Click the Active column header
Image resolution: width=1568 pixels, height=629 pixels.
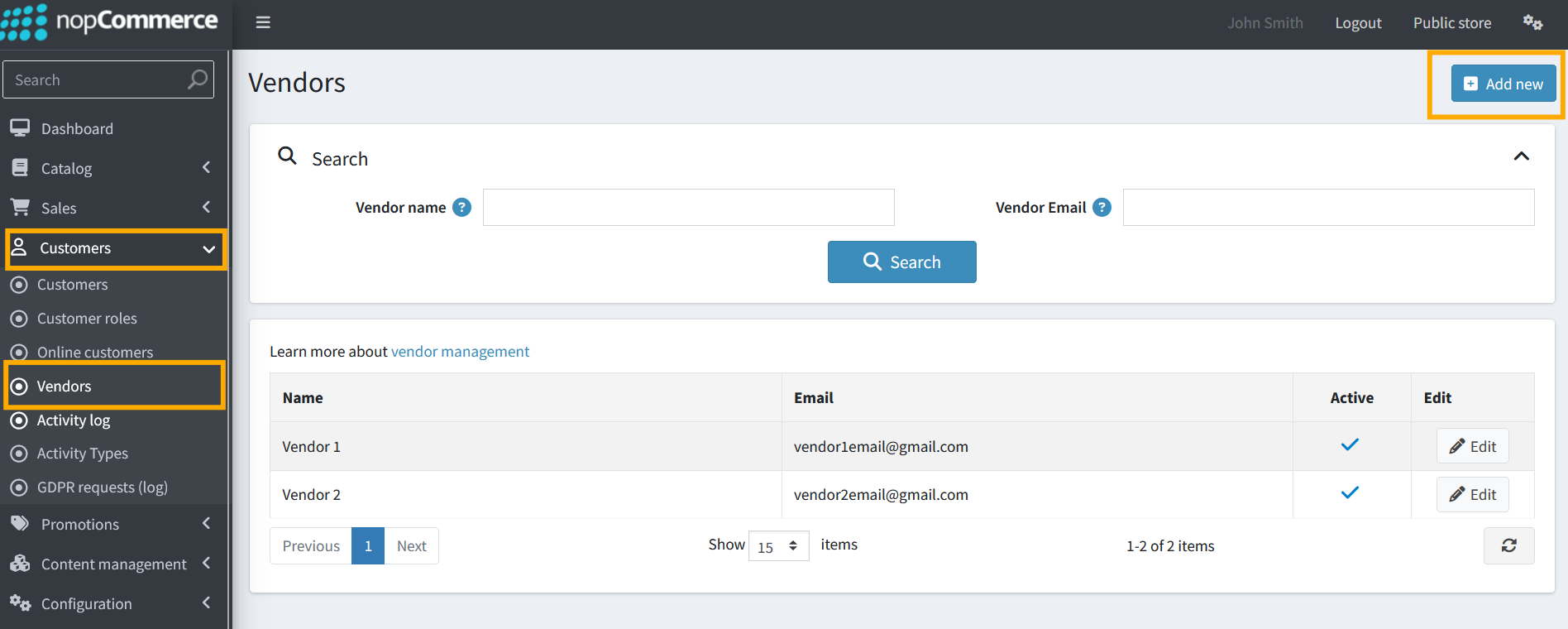click(x=1351, y=397)
